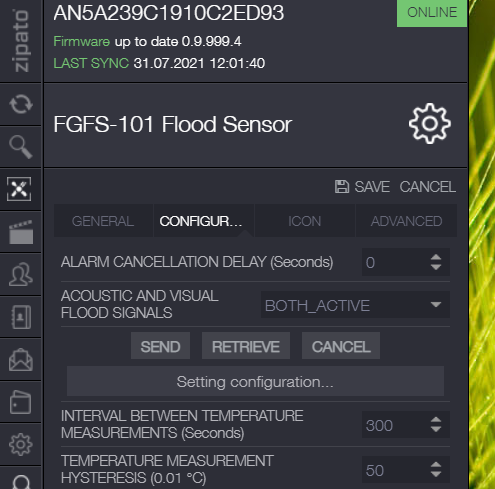Decrease Alarm Cancellation Delay with down arrow
This screenshot has width=495, height=489.
(x=436, y=267)
